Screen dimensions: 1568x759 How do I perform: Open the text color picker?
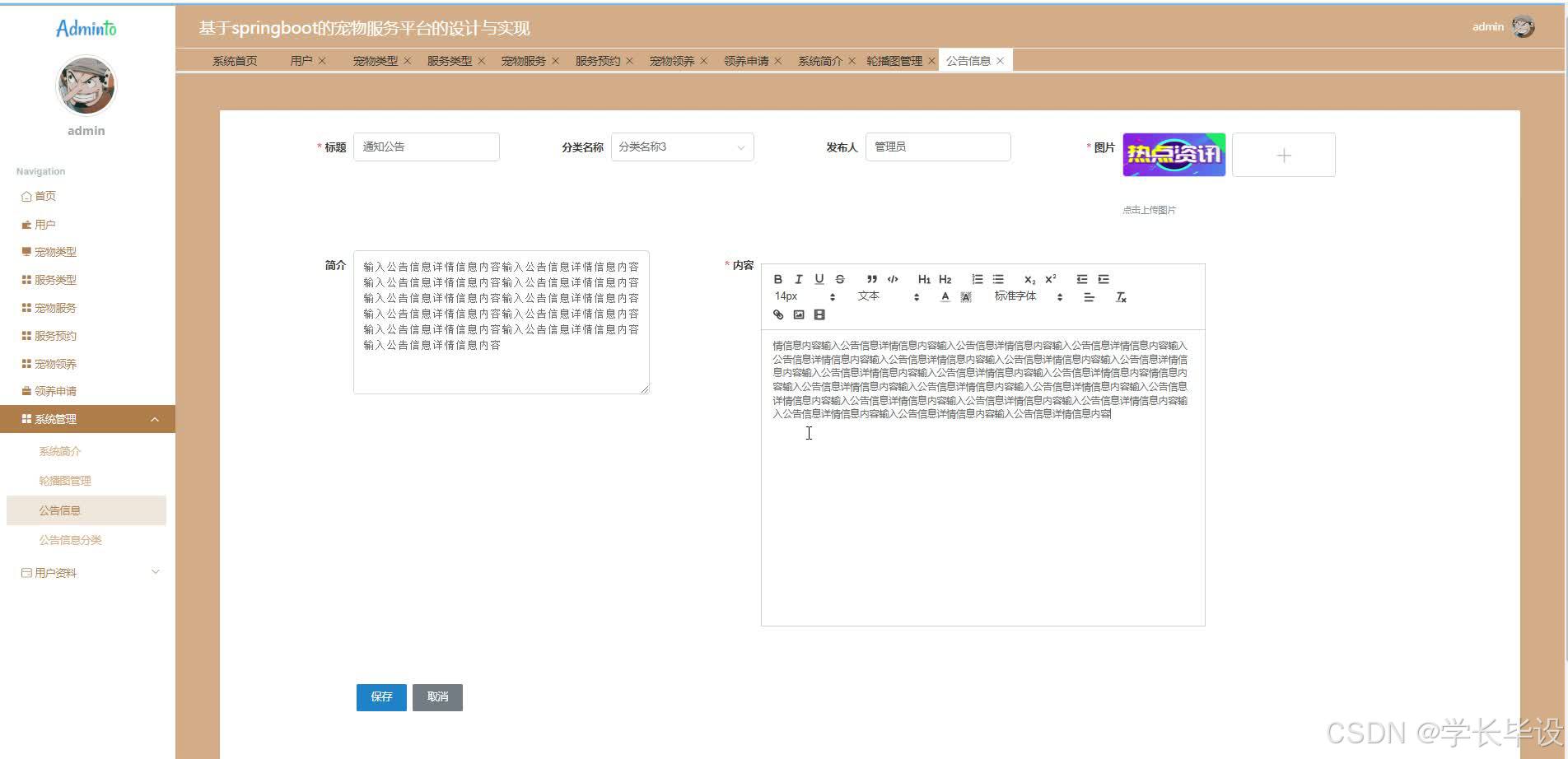(945, 297)
